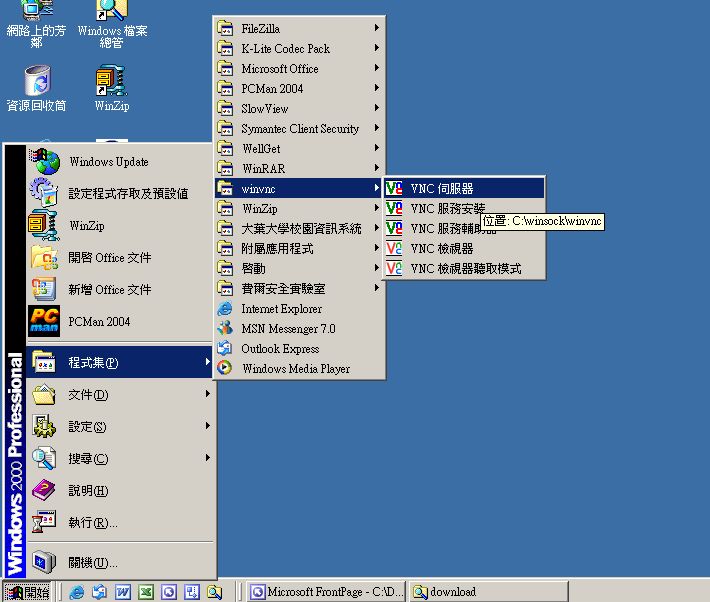Expand 費爾安全實驗室 submenu arrow
This screenshot has width=710, height=602.
coord(376,288)
